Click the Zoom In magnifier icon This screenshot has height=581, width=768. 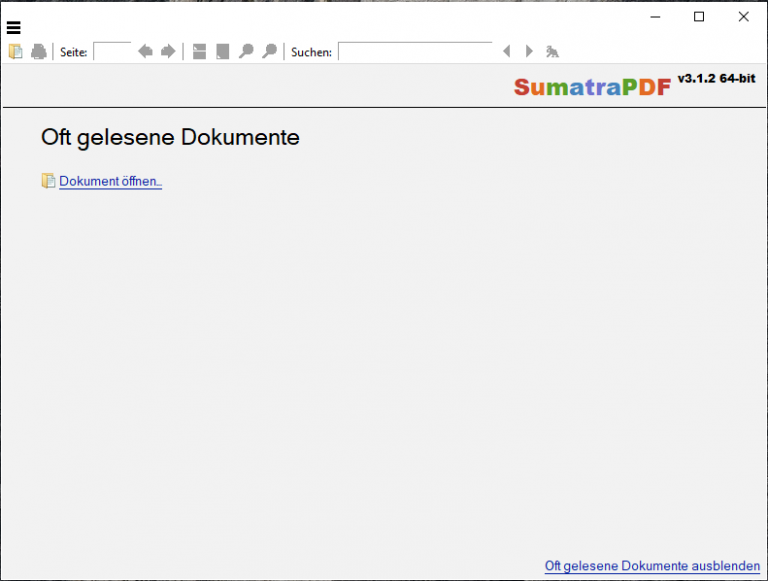pos(269,51)
